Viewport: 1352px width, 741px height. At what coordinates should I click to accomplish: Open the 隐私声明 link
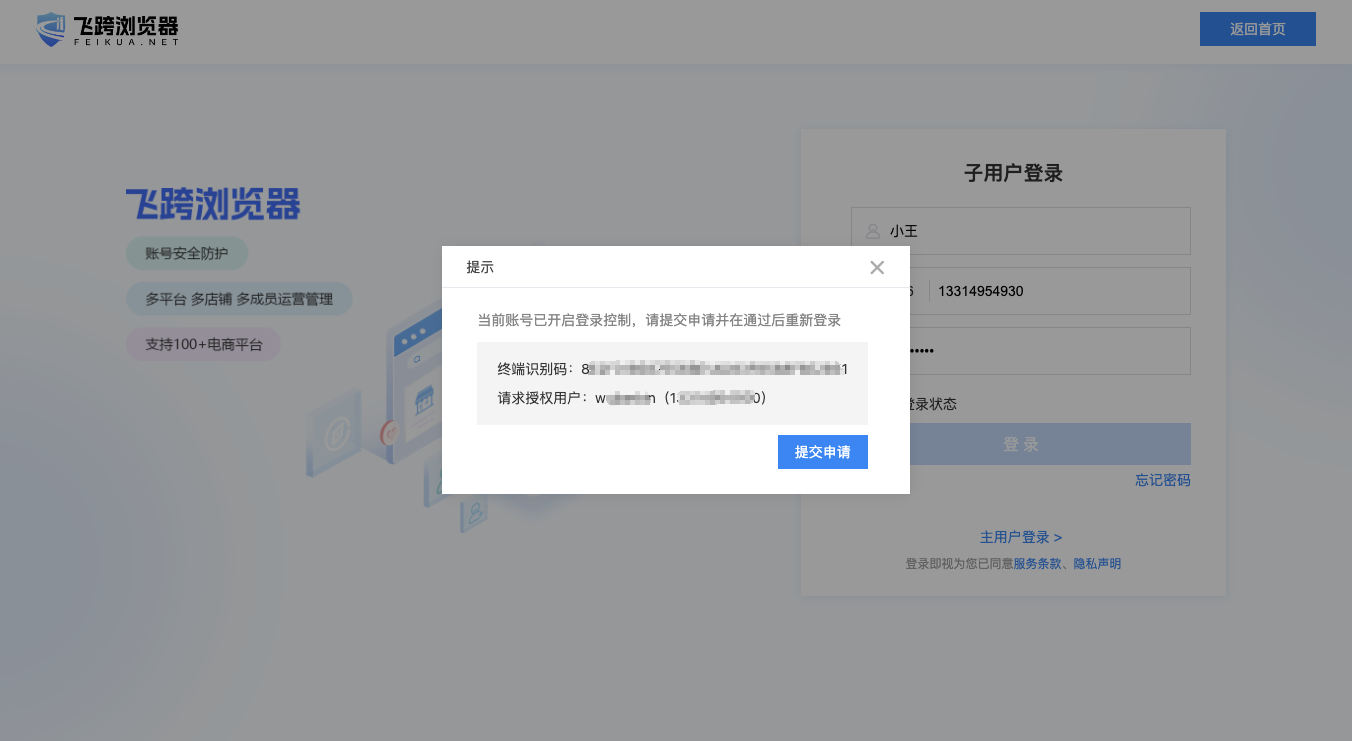click(x=1097, y=564)
